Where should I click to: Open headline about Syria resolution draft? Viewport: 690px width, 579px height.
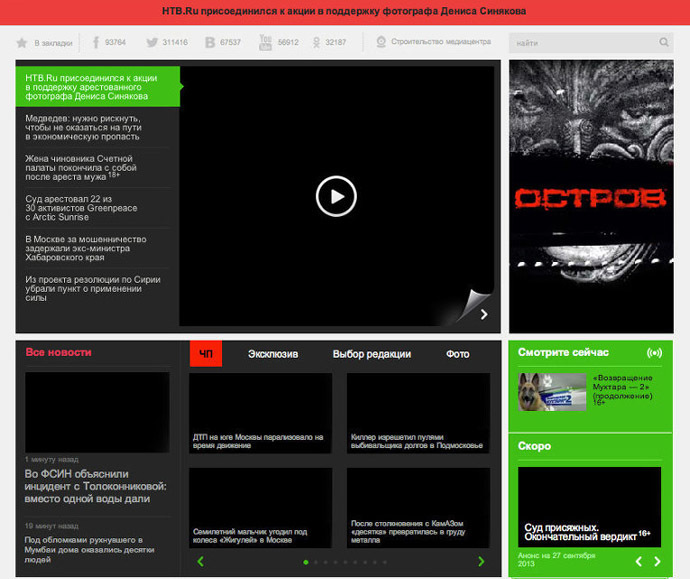(93, 288)
